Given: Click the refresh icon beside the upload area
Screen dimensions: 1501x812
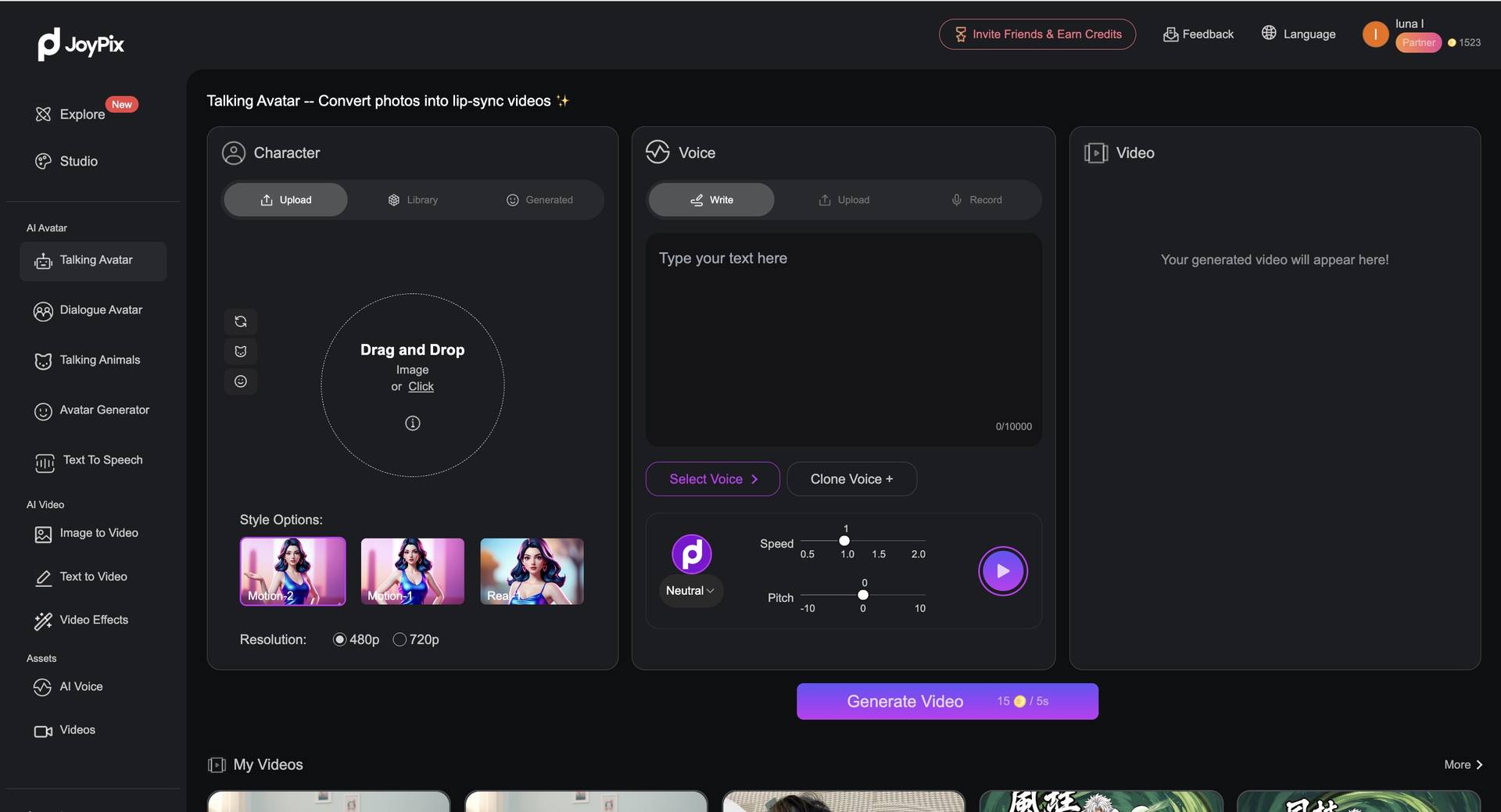Looking at the screenshot, I should (x=241, y=321).
